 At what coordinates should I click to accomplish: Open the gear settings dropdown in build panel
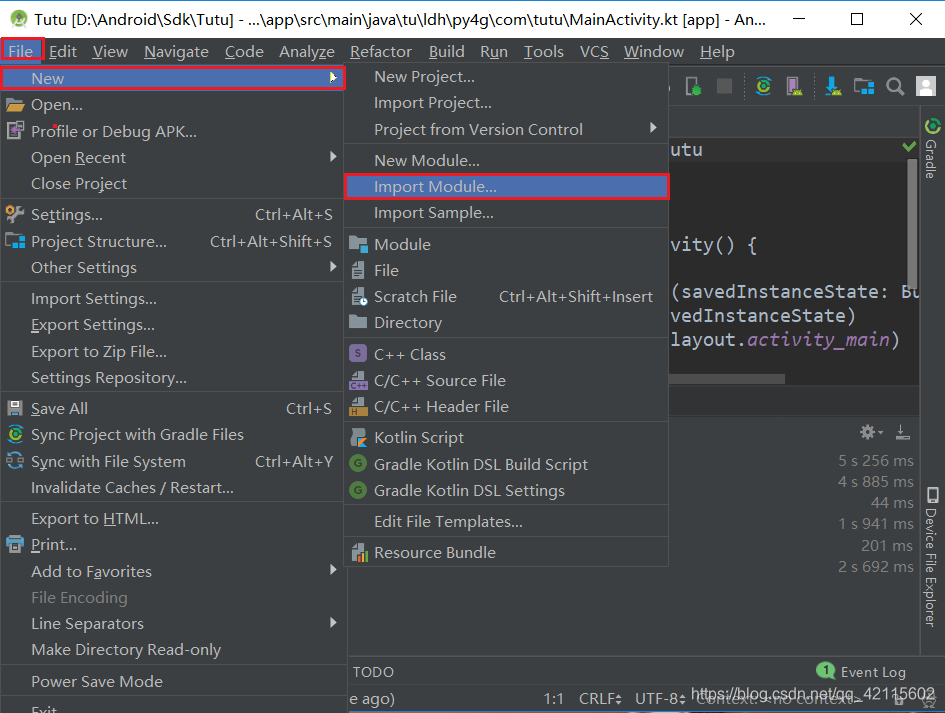click(871, 432)
